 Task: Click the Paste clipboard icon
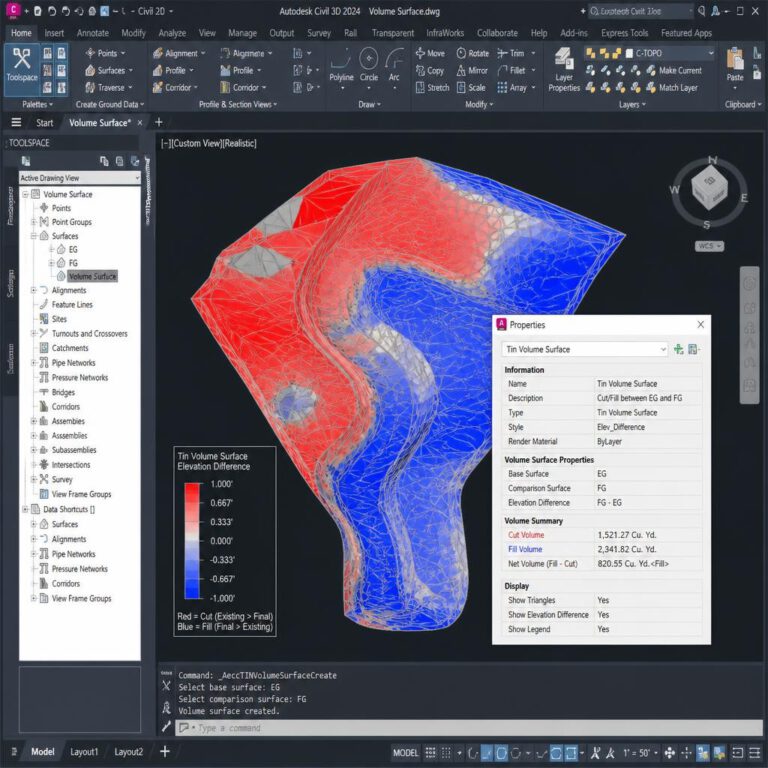735,64
